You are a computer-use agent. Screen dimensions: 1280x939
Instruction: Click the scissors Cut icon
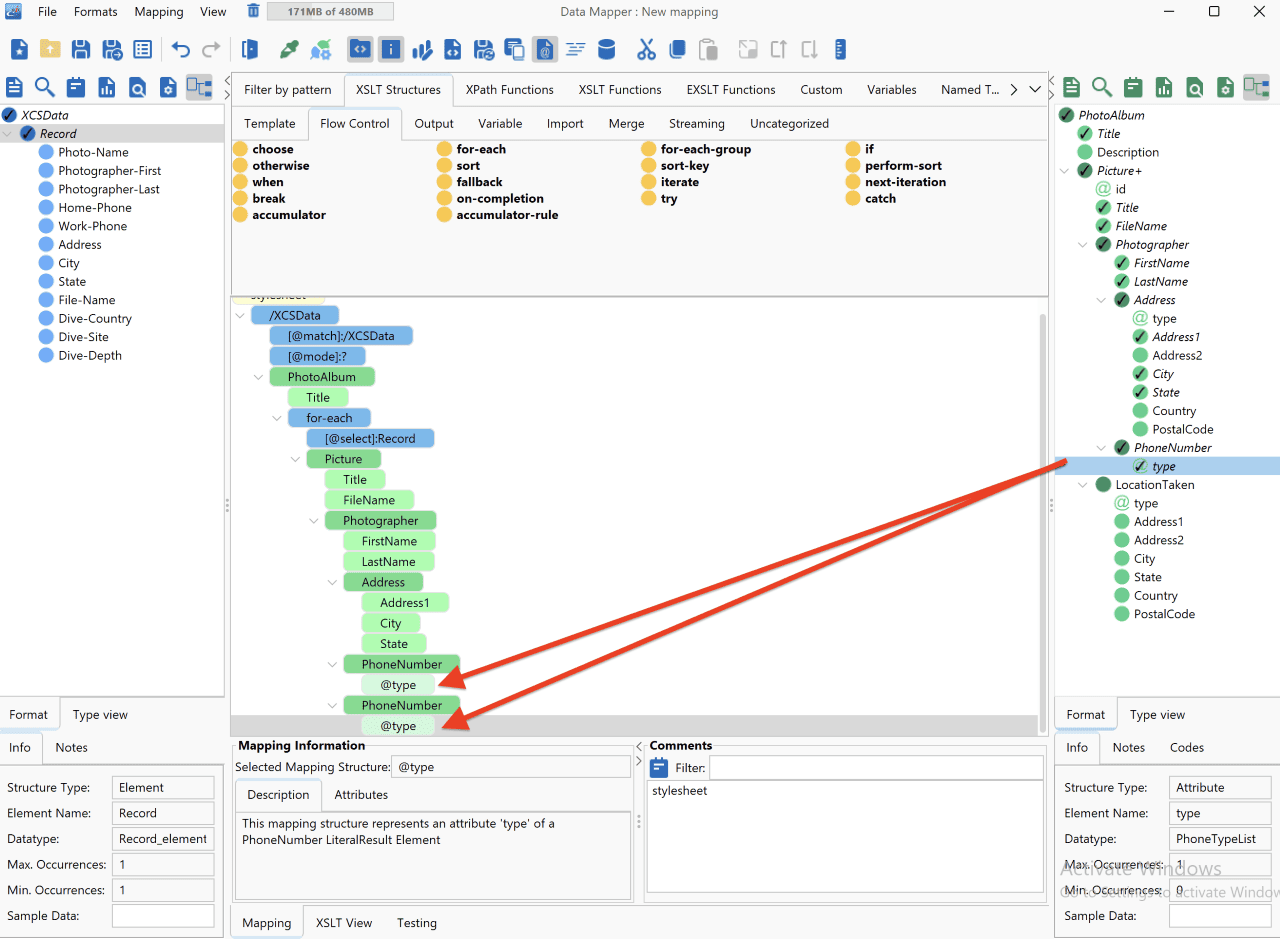coord(646,49)
